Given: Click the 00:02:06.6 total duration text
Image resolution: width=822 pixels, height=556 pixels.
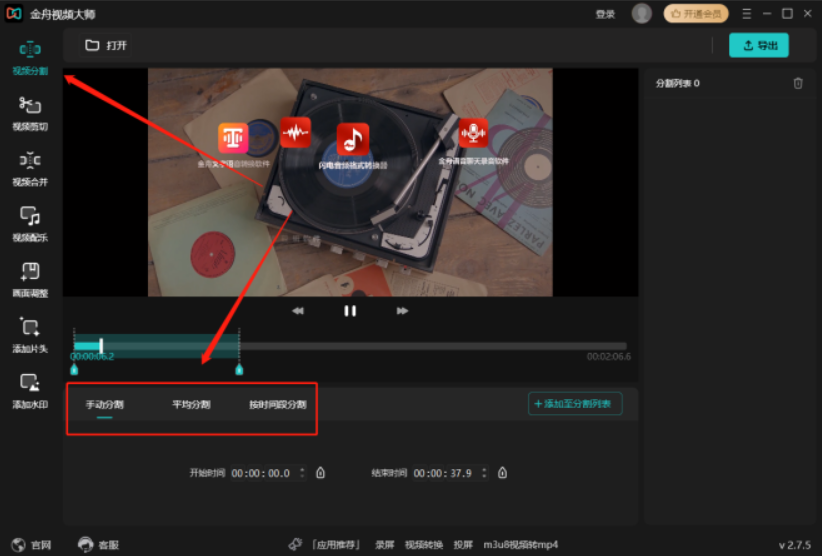Looking at the screenshot, I should click(609, 356).
